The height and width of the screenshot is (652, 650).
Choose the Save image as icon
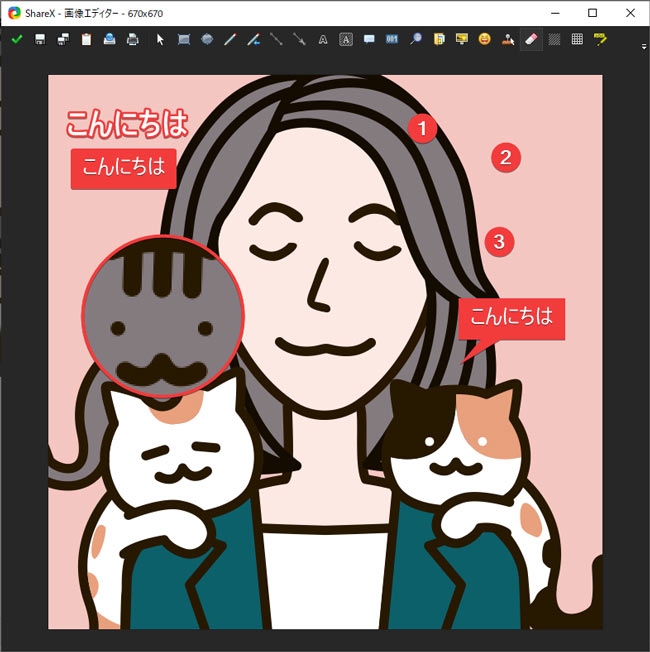click(63, 40)
